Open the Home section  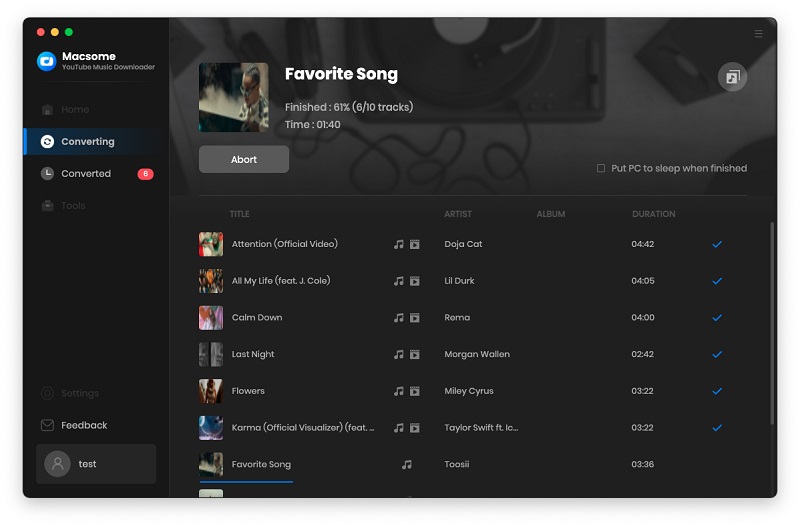point(95,110)
